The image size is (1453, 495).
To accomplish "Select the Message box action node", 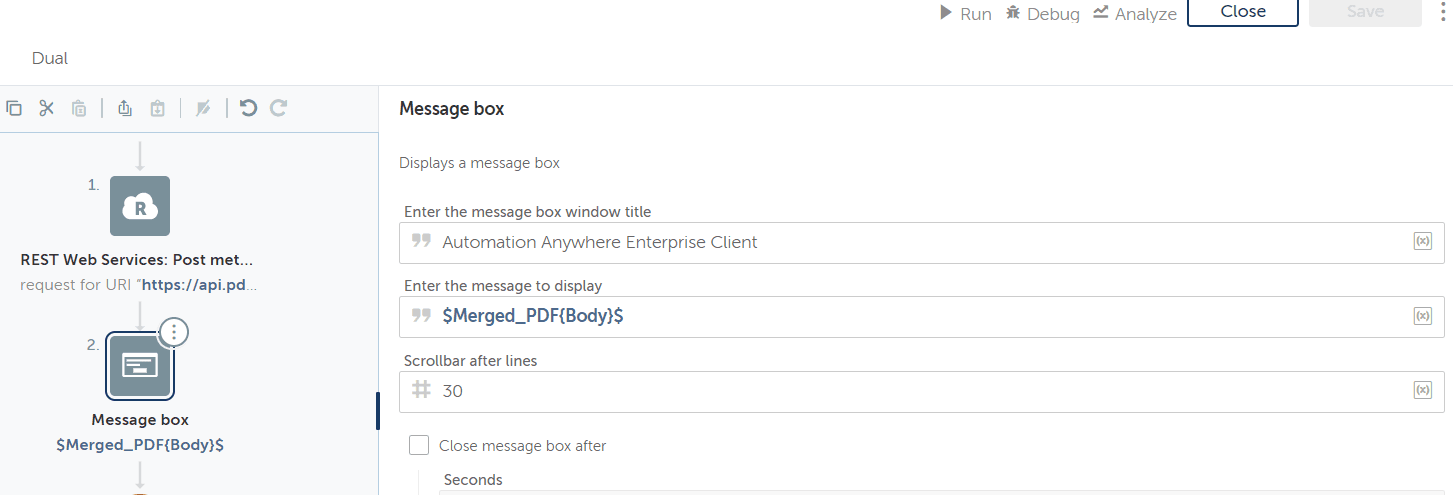I will tap(140, 366).
